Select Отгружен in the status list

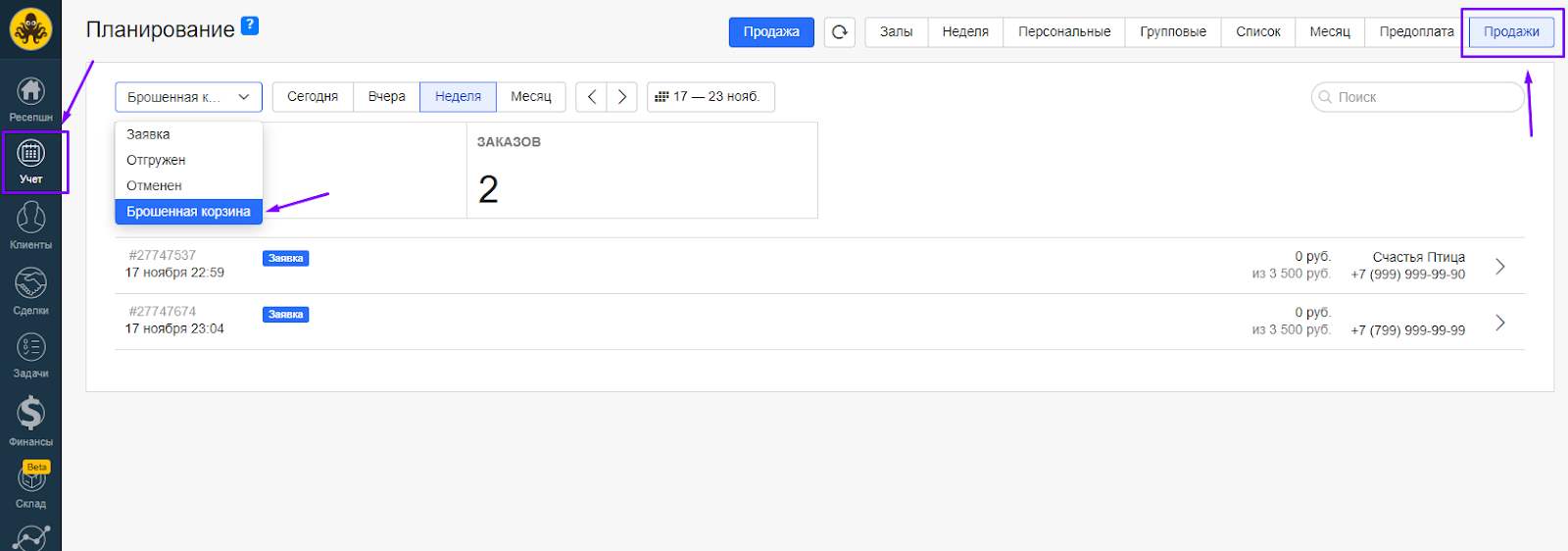(x=156, y=160)
